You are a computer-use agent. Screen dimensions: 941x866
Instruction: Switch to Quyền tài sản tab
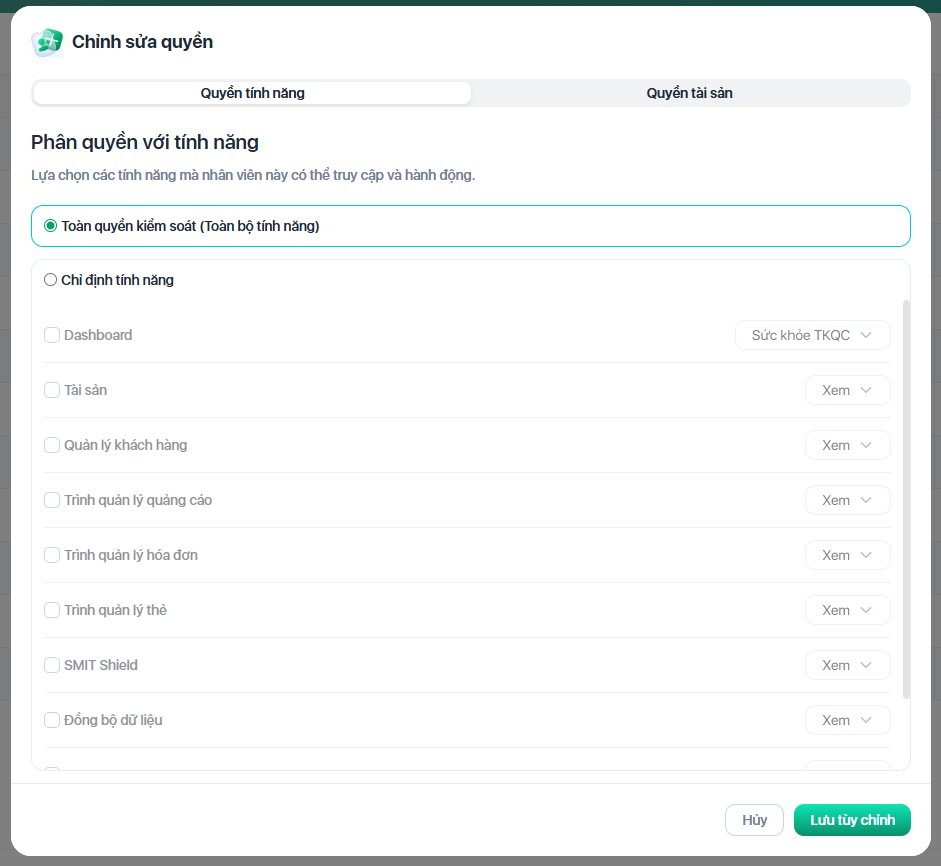pos(689,93)
